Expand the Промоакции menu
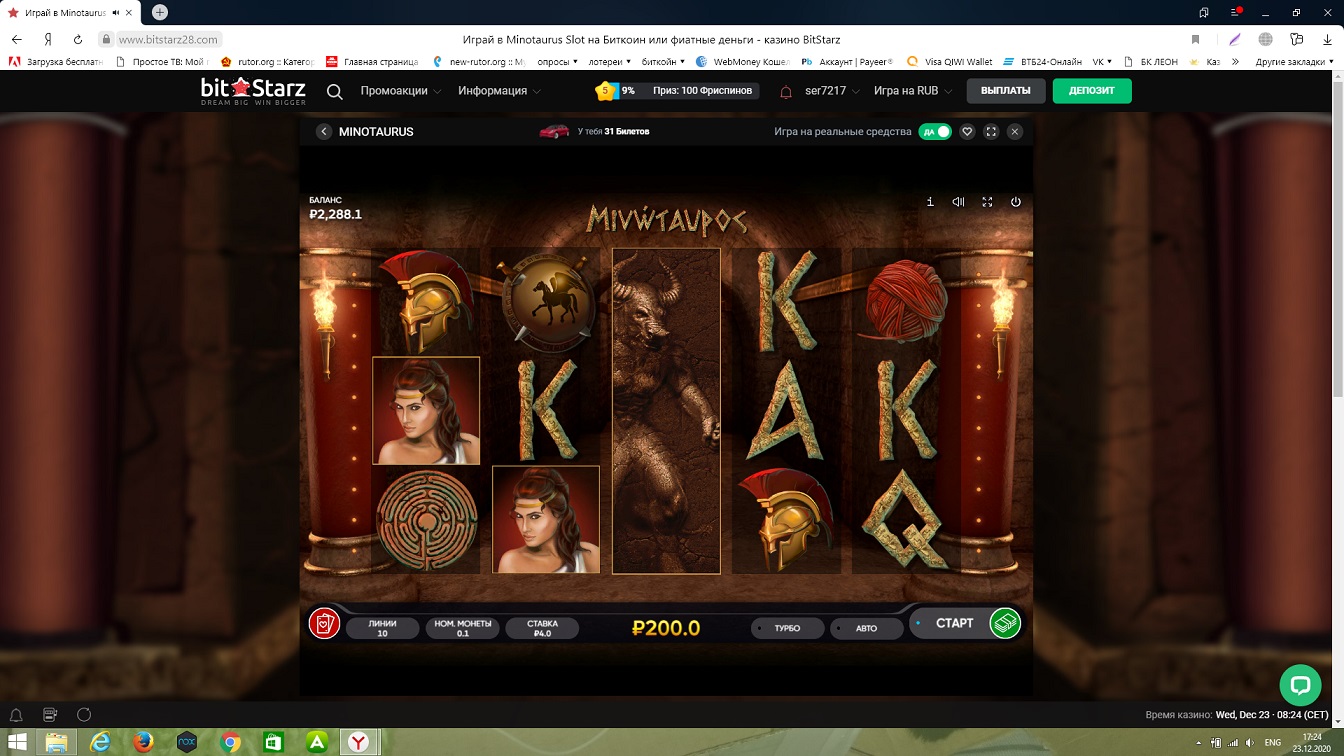This screenshot has height=756, width=1344. coord(401,91)
